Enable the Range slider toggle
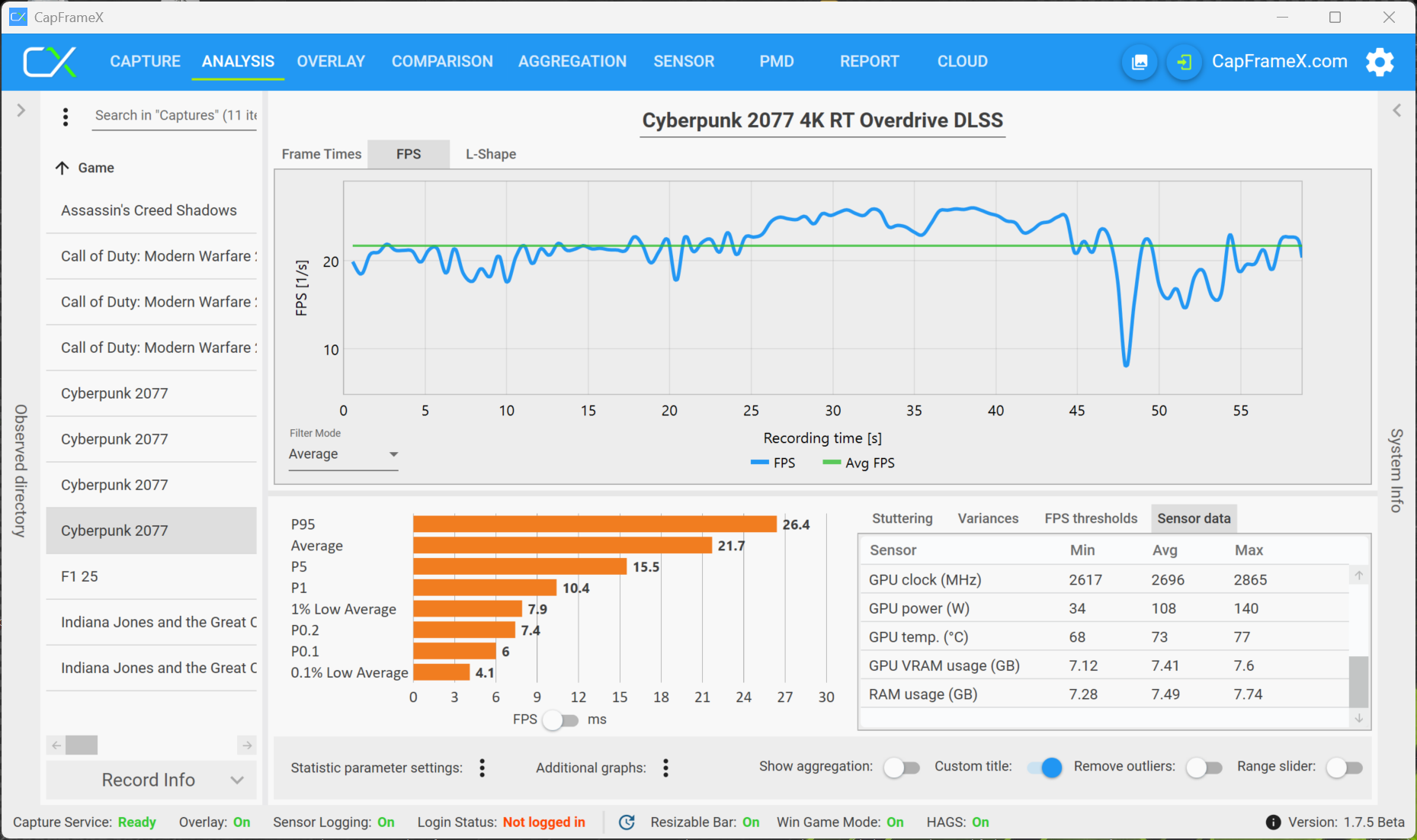The height and width of the screenshot is (840, 1417). [1345, 768]
